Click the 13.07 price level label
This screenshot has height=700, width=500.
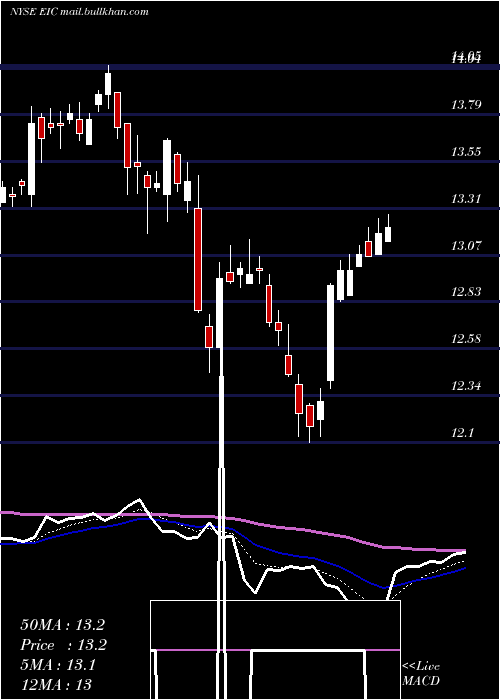click(x=466, y=245)
